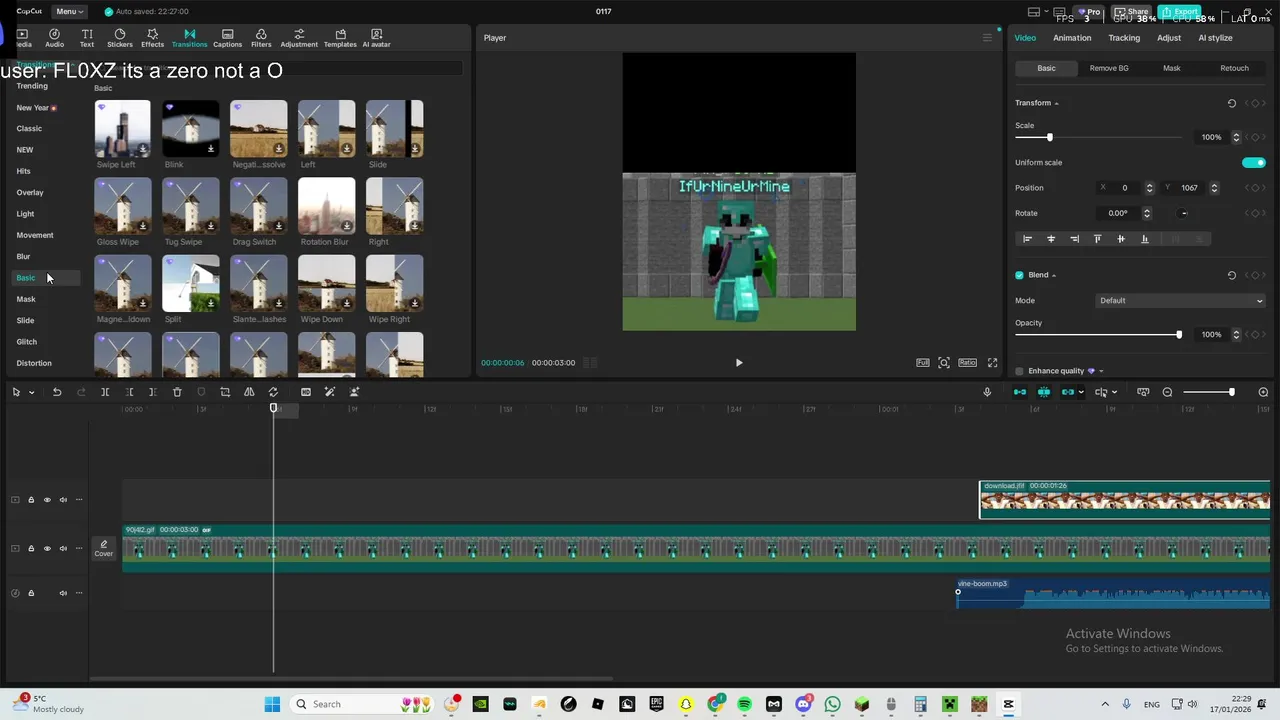Open the Glitch transitions category
The width and height of the screenshot is (1280, 720).
27,342
